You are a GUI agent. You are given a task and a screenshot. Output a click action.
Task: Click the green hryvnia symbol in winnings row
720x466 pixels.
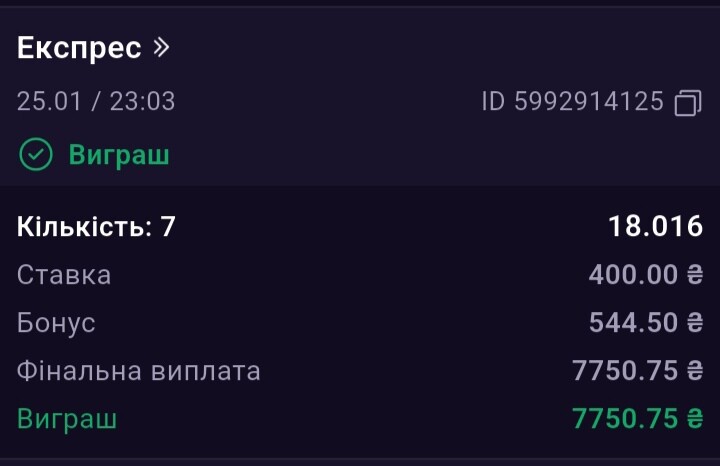click(695, 418)
